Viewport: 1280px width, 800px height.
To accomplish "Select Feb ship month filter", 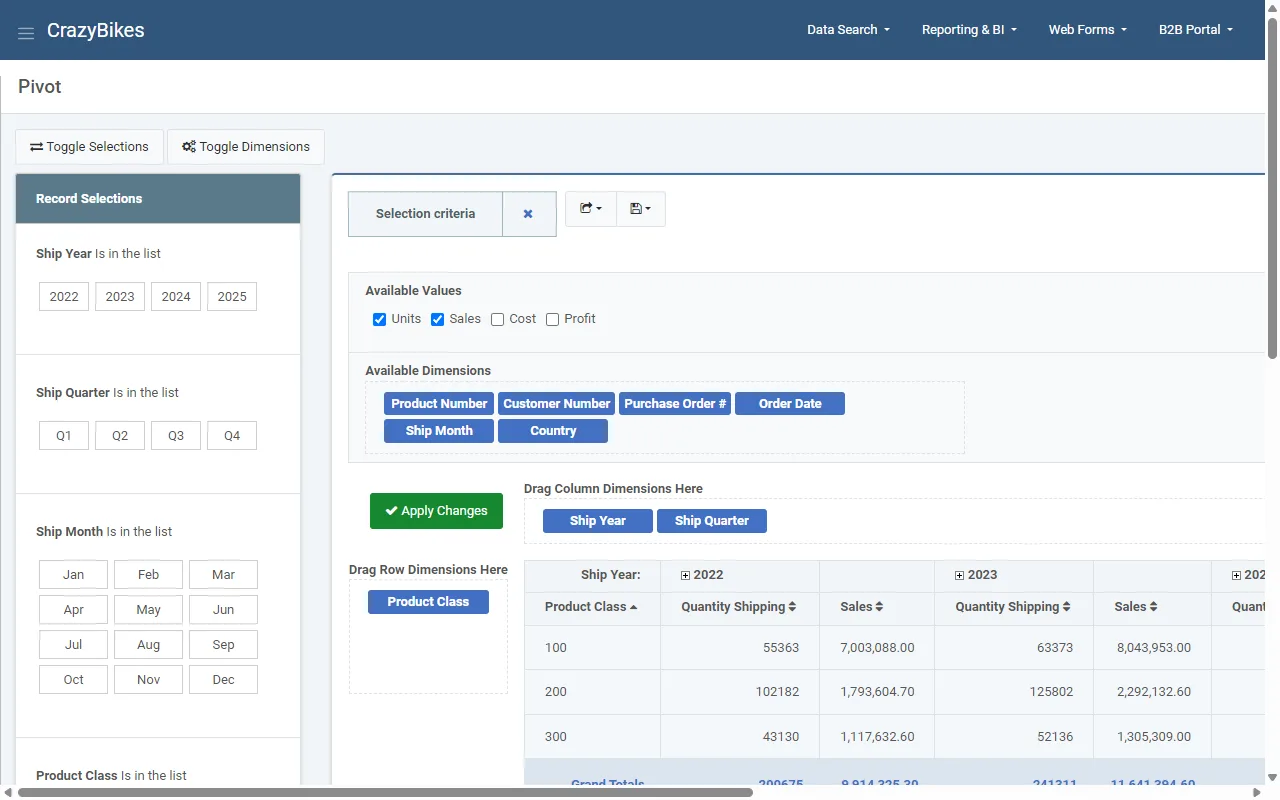I will tap(148, 575).
